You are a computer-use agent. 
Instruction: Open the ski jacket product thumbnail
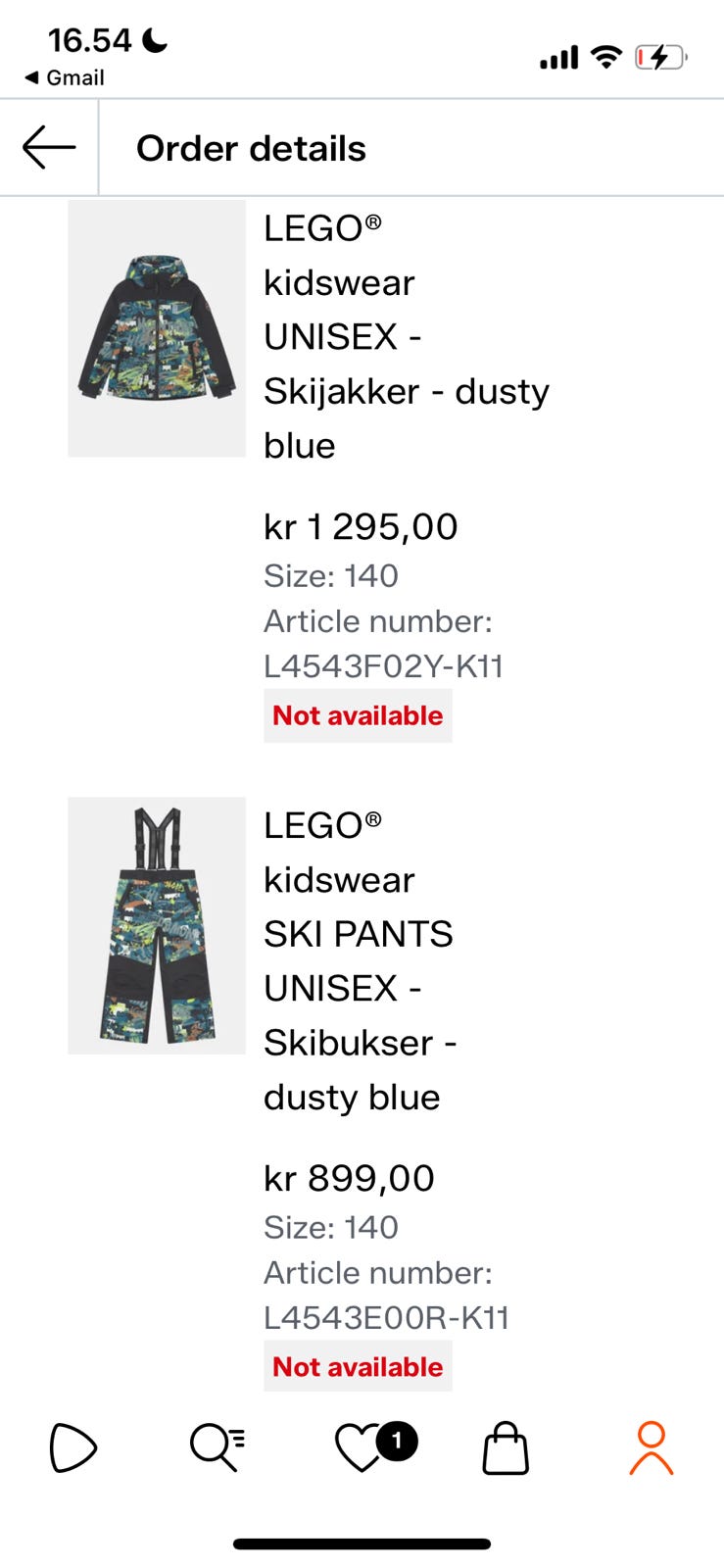pyautogui.click(x=157, y=328)
